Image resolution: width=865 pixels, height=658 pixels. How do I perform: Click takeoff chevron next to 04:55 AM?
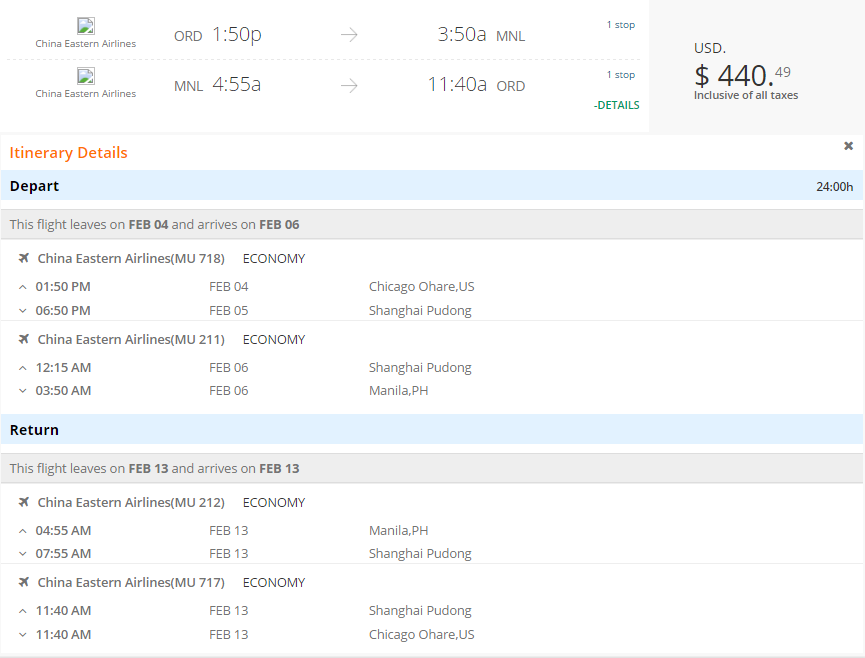(23, 531)
